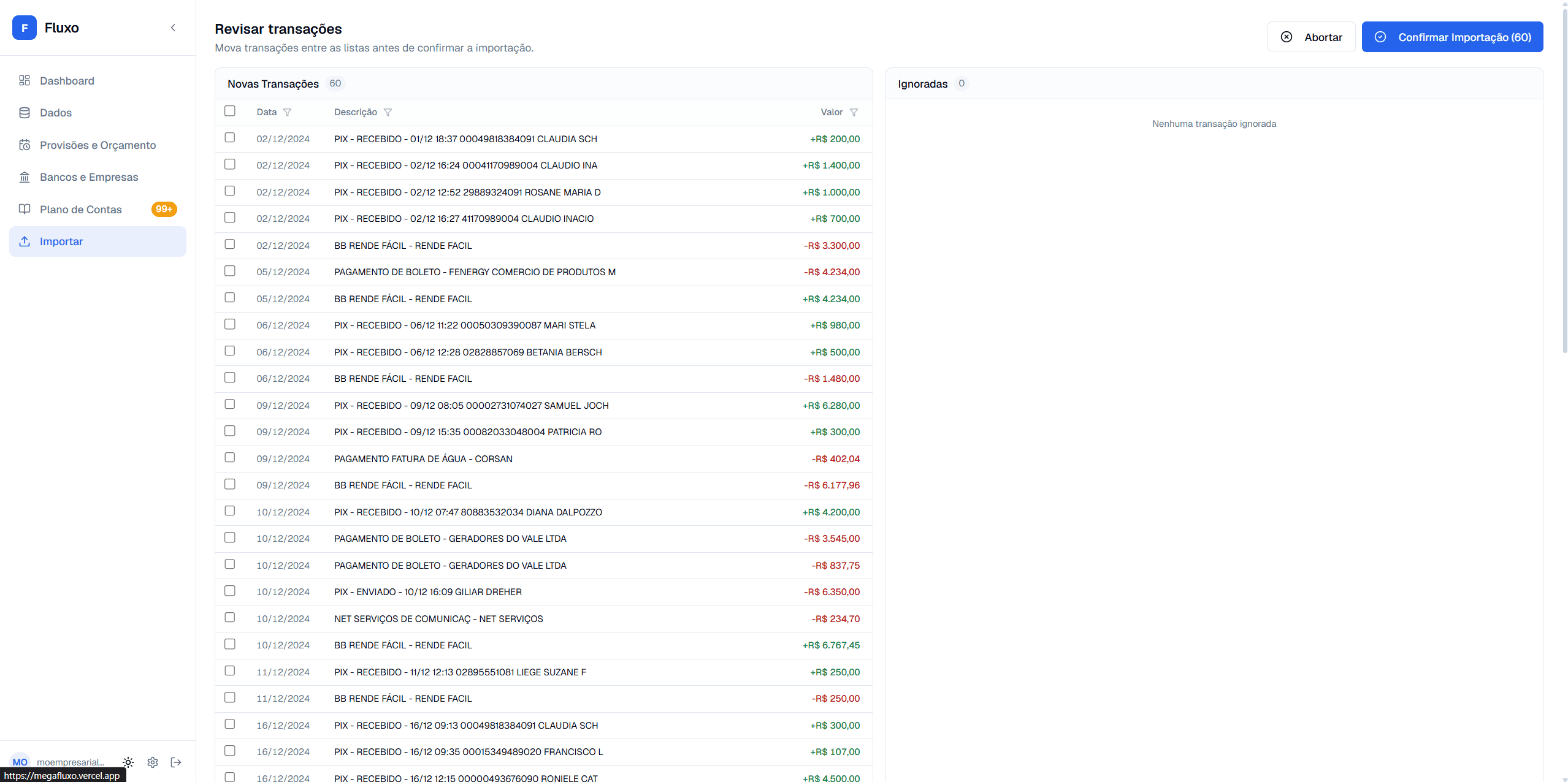Screen dimensions: 1568x782
Task: Click the MO user avatar
Action: [20, 762]
